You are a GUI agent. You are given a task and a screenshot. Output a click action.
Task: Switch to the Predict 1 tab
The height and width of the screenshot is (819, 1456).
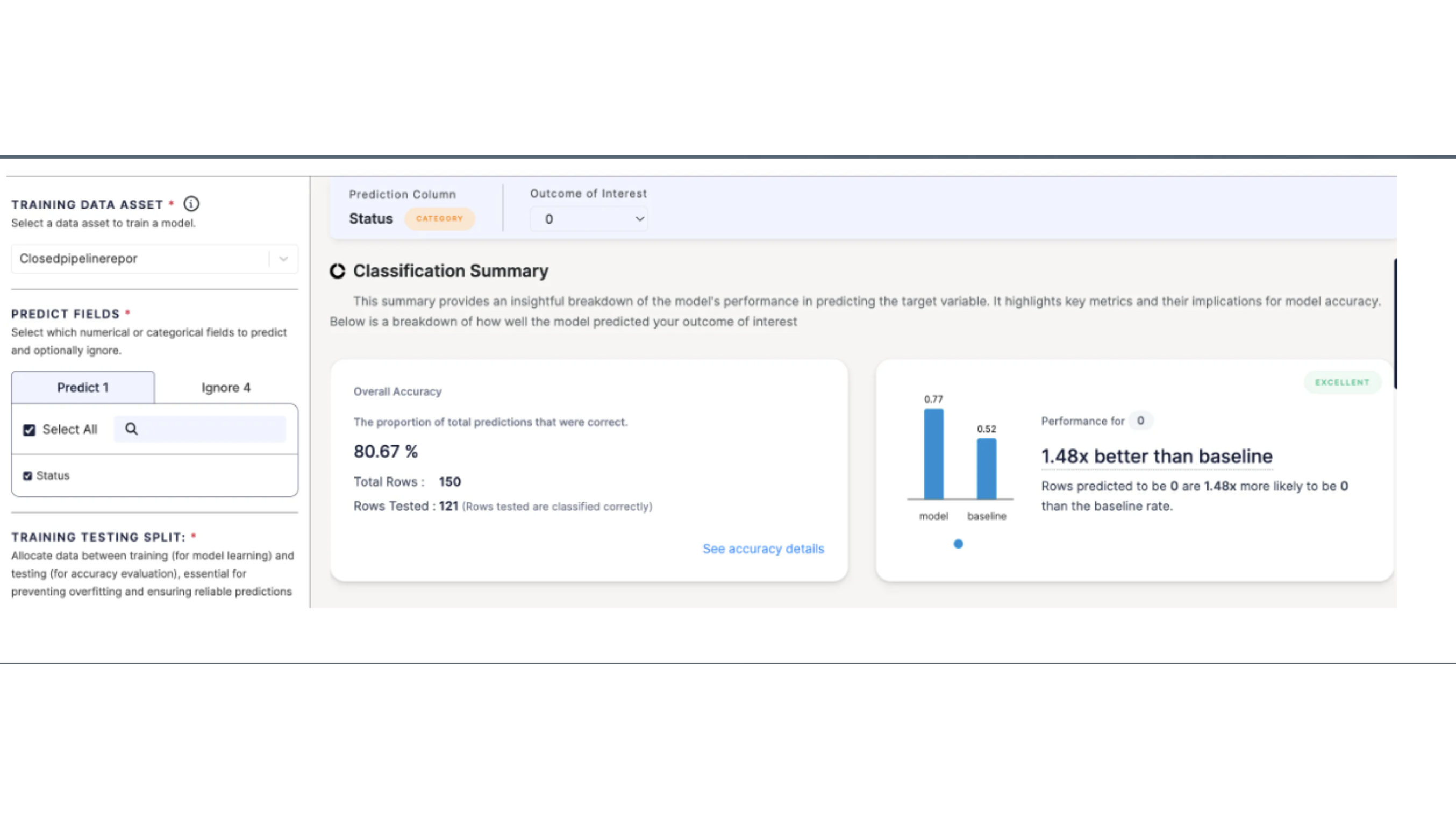click(82, 388)
